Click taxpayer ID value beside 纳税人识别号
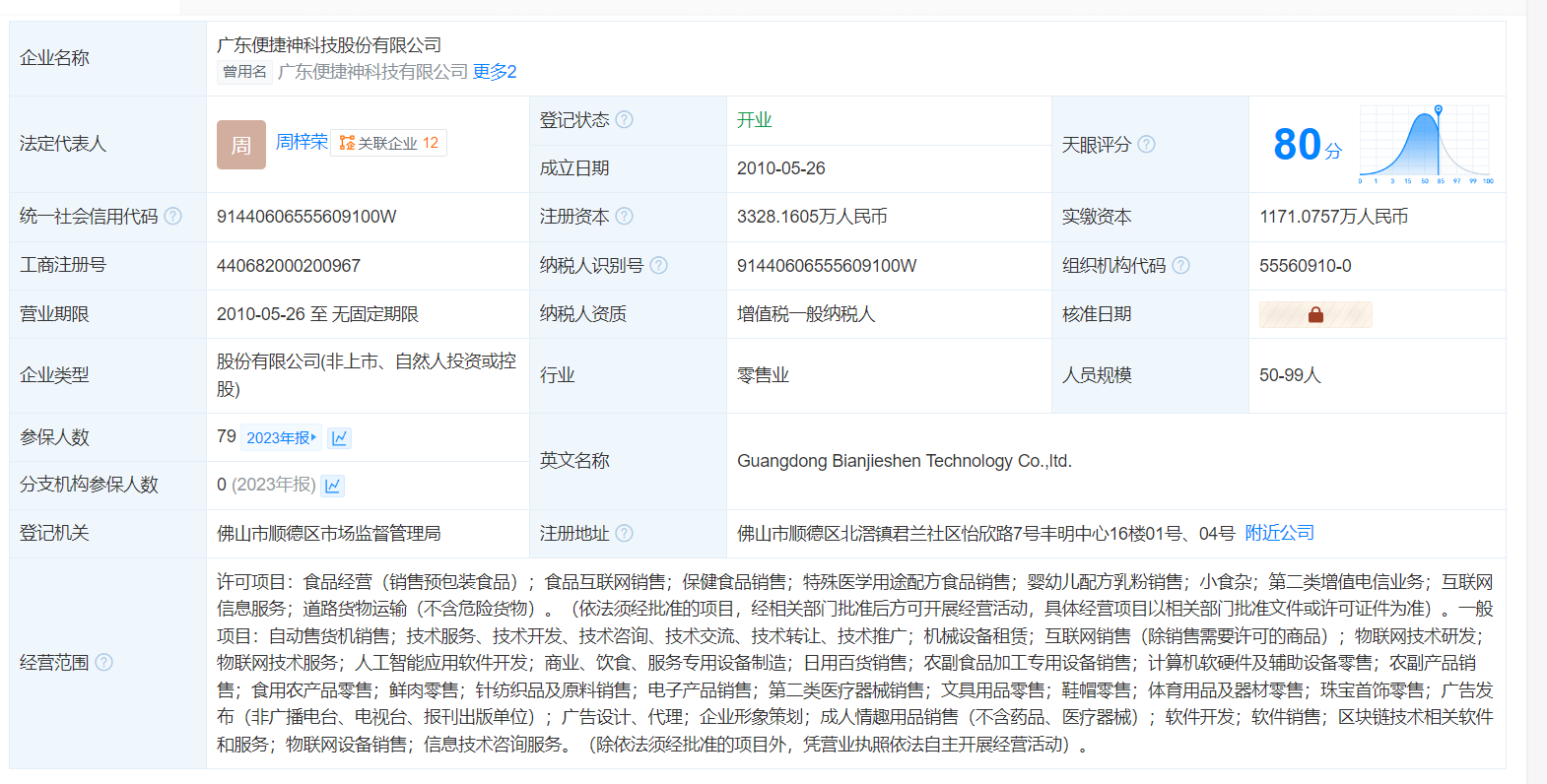 tap(827, 266)
